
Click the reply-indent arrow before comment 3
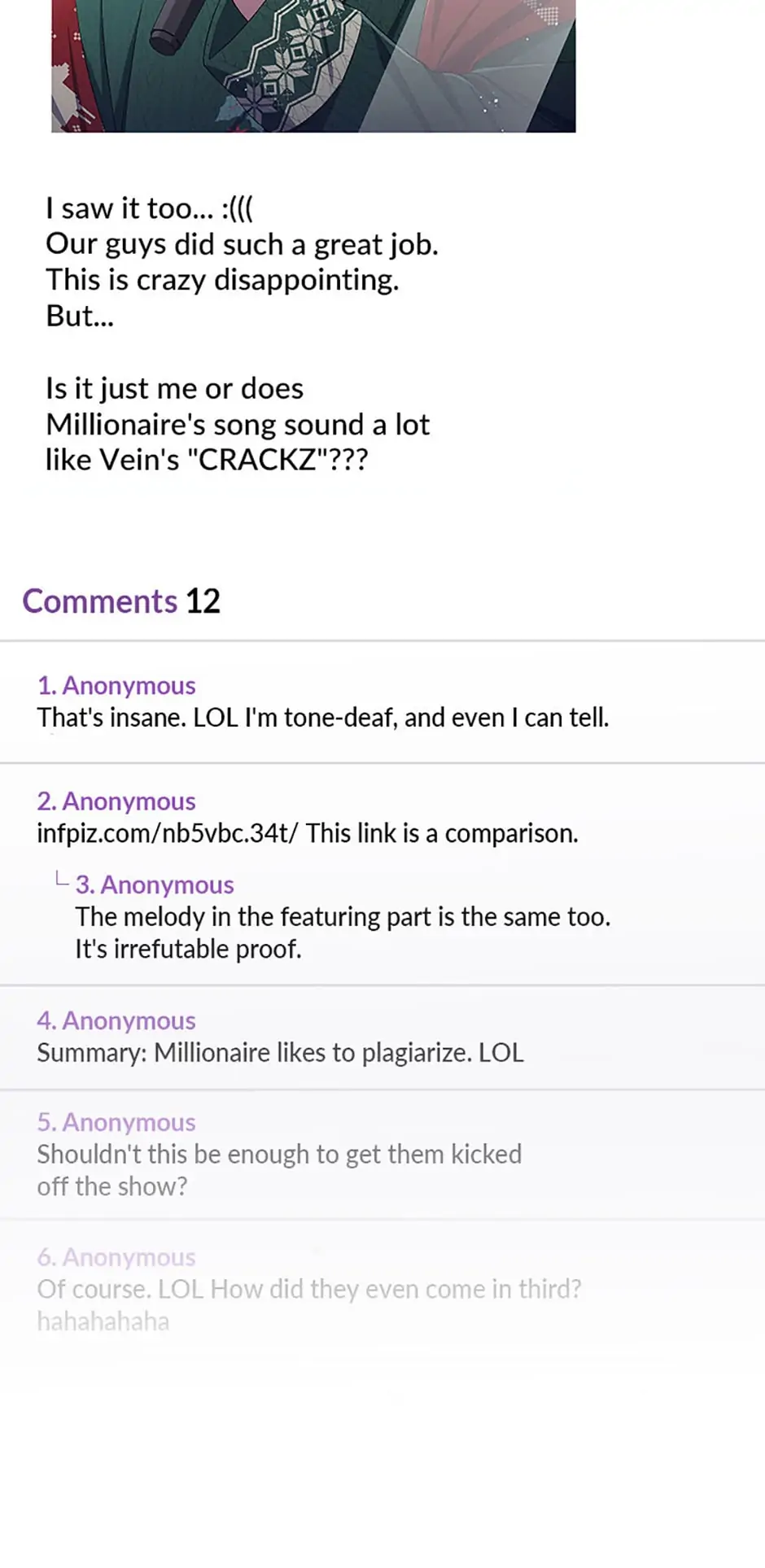(x=60, y=879)
